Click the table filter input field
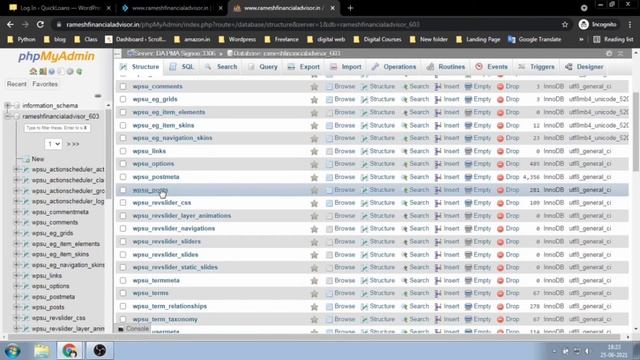This screenshot has width=640, height=360. pyautogui.click(x=57, y=128)
